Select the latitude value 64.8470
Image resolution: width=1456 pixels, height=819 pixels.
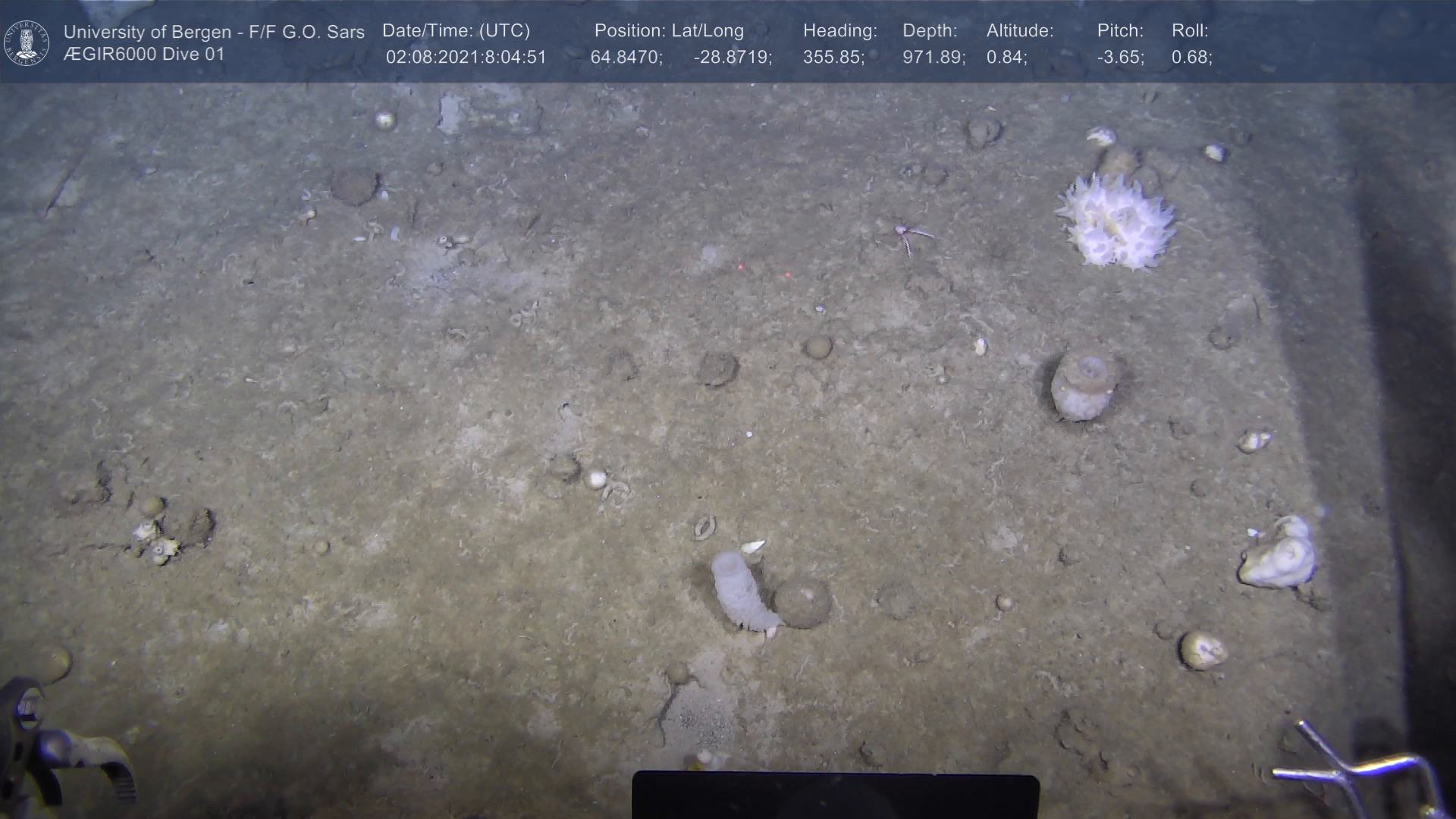(x=626, y=58)
